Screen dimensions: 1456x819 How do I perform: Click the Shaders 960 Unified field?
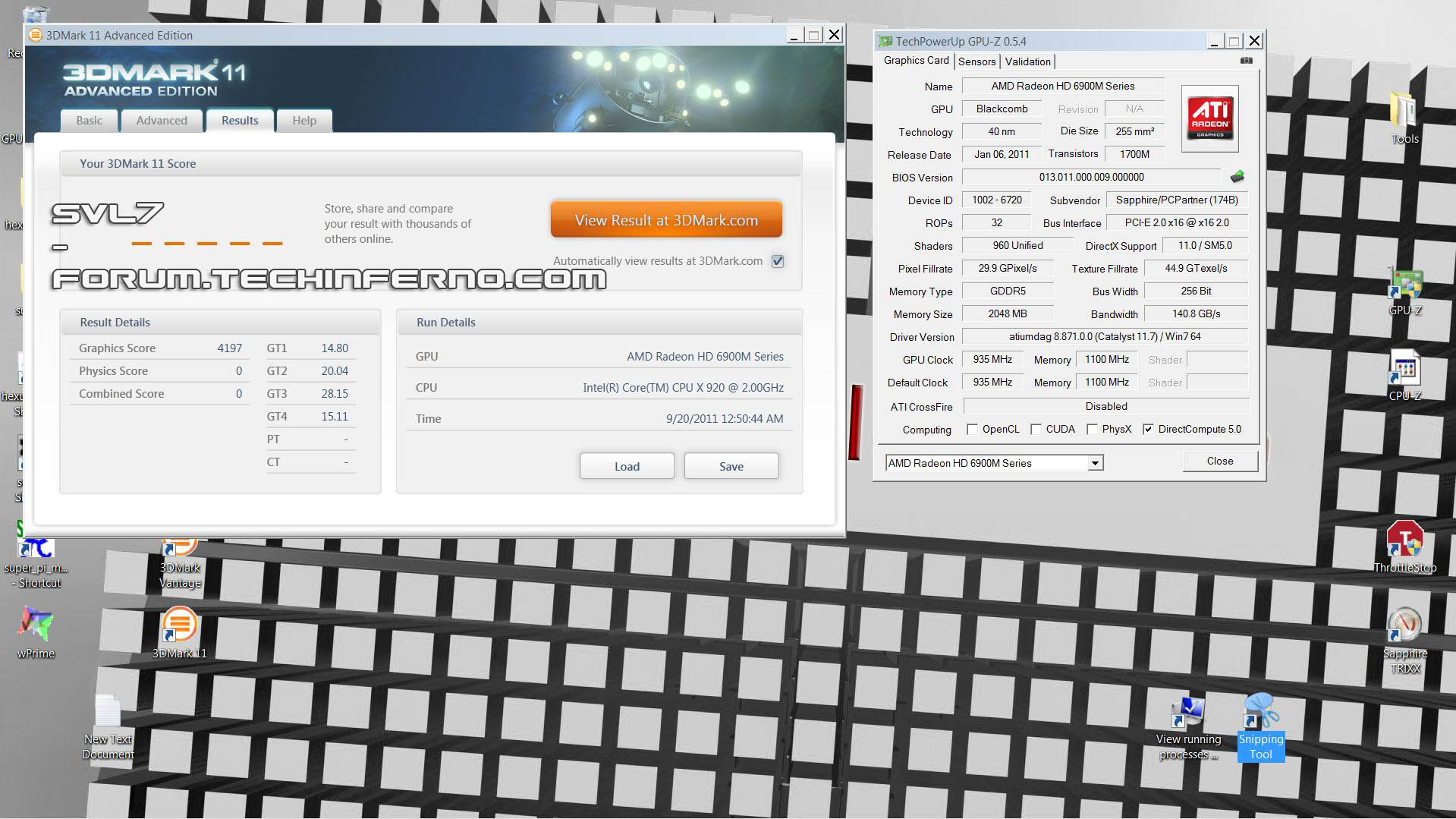tap(1017, 245)
